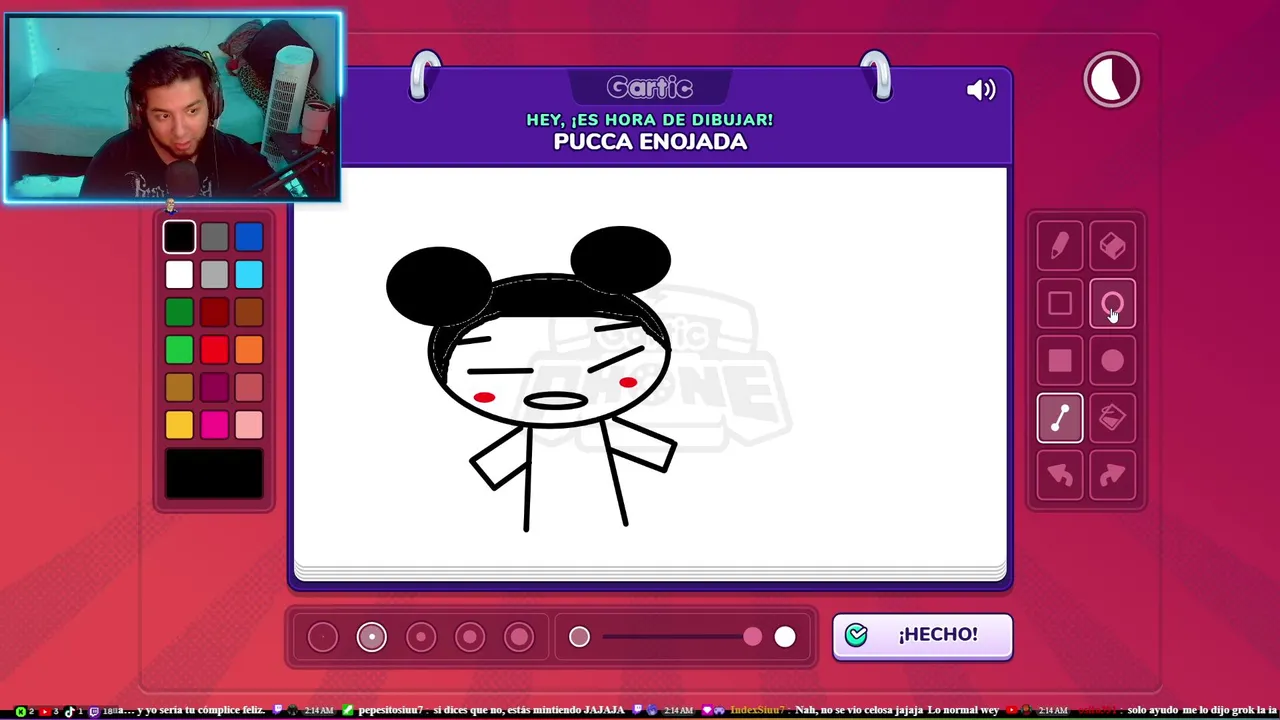1280x720 pixels.
Task: Pick the filled circle shape tool
Action: (1113, 361)
